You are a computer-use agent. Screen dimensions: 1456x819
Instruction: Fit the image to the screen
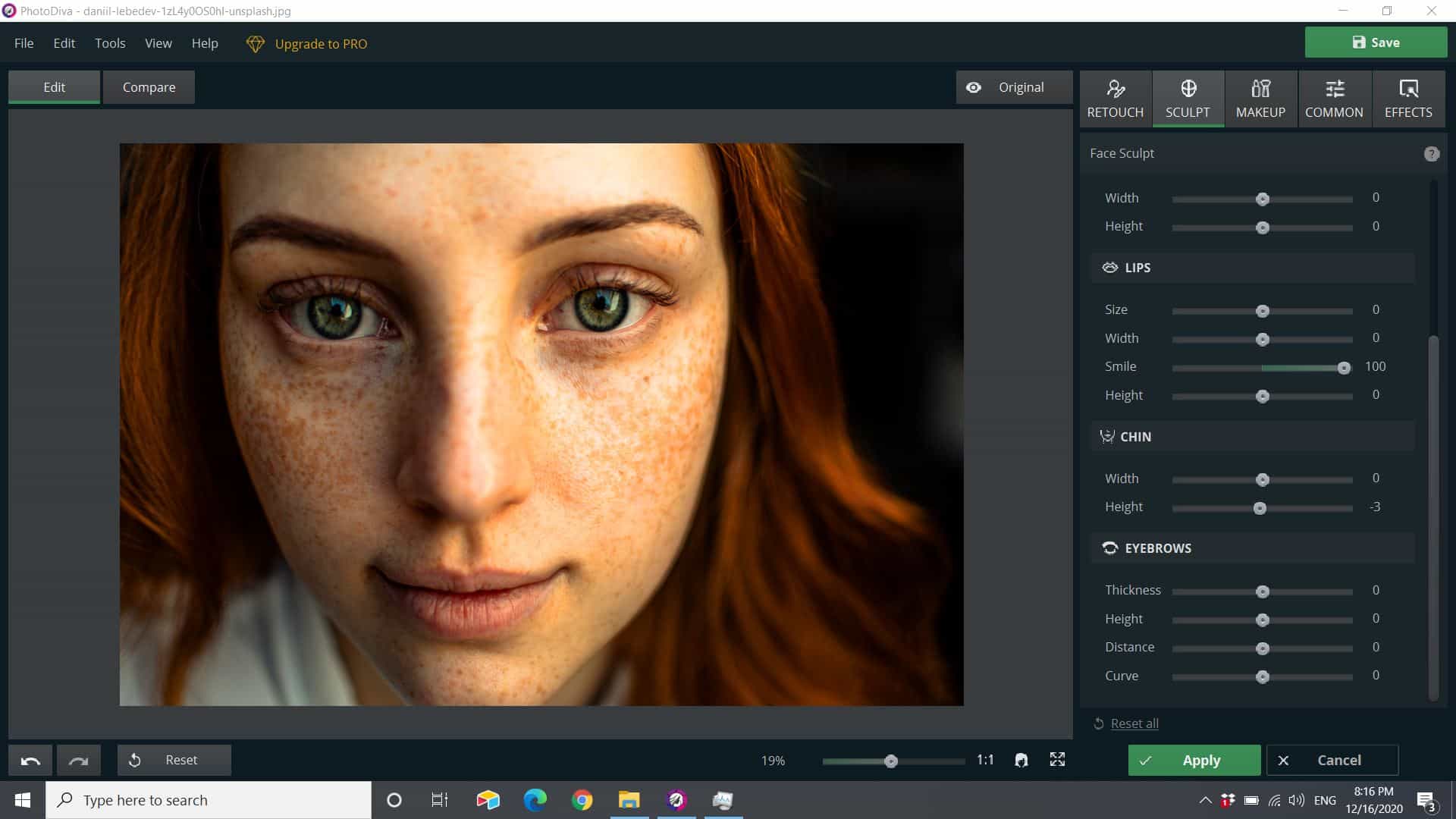1058,759
